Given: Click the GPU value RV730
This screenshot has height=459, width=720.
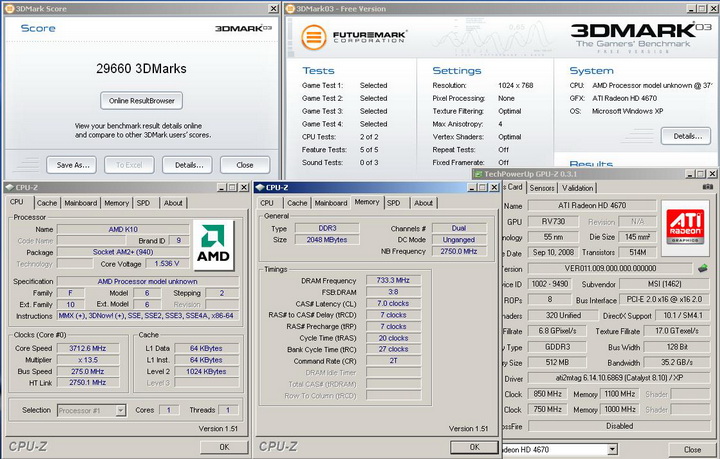Looking at the screenshot, I should pyautogui.click(x=553, y=221).
